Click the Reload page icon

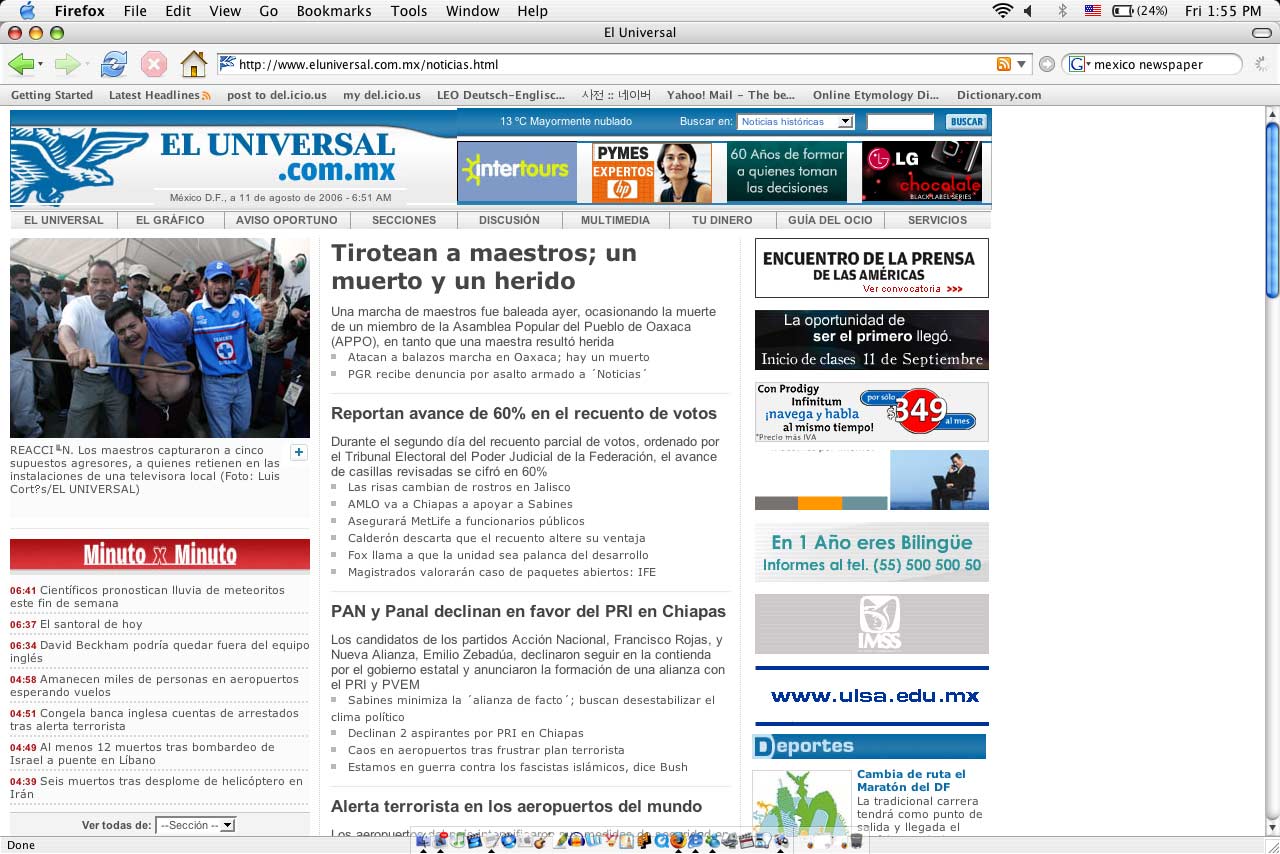[x=114, y=62]
